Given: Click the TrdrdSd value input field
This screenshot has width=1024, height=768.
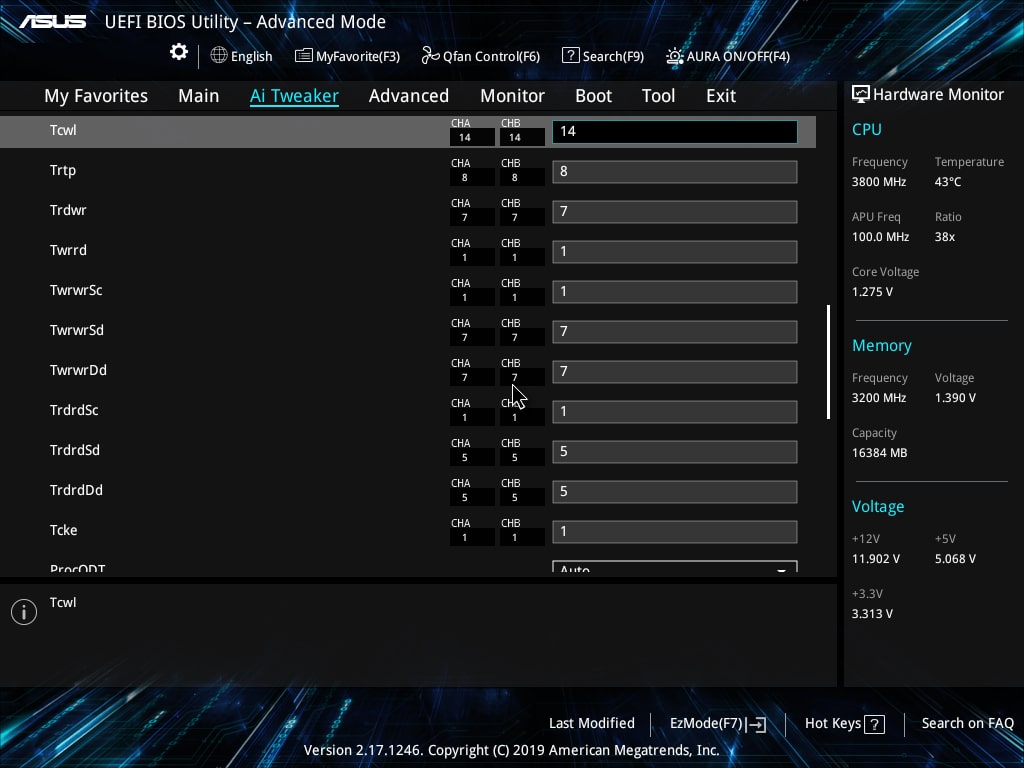Looking at the screenshot, I should tap(675, 451).
